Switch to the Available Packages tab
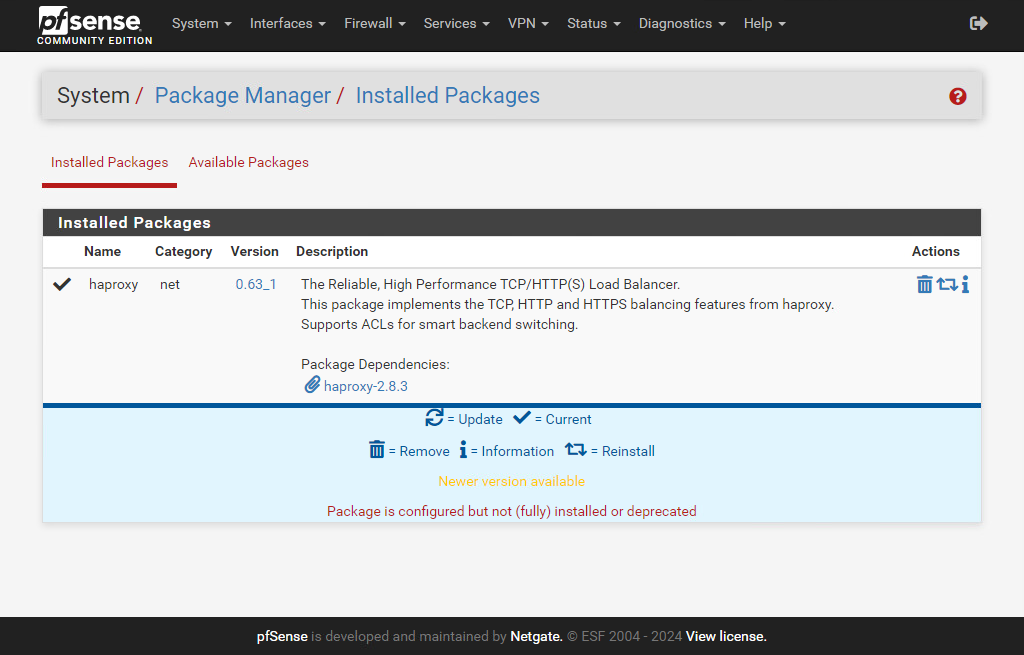The height and width of the screenshot is (655, 1024). coord(248,163)
